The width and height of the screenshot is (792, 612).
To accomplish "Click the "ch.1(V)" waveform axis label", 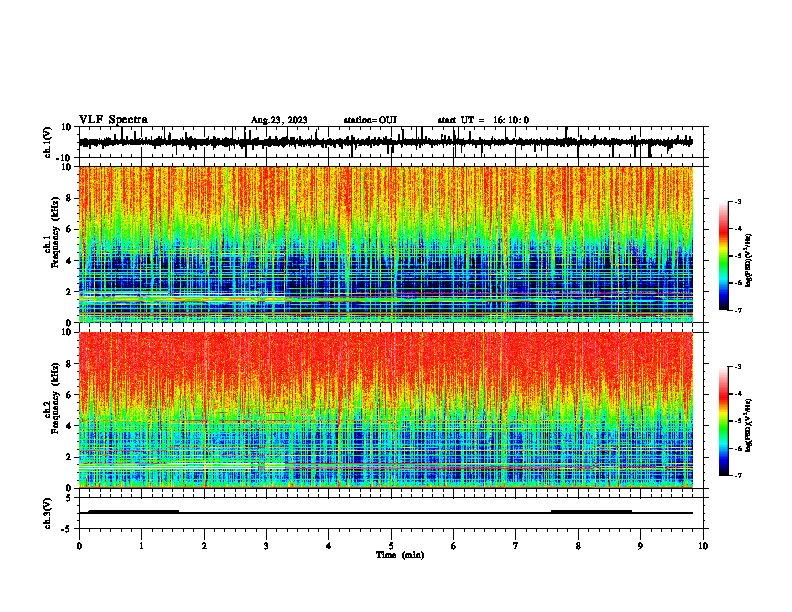I will pyautogui.click(x=48, y=142).
